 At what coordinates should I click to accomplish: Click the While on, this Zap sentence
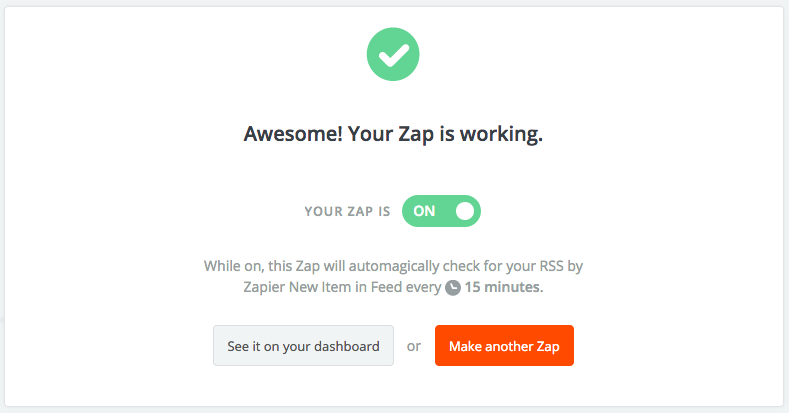(393, 276)
